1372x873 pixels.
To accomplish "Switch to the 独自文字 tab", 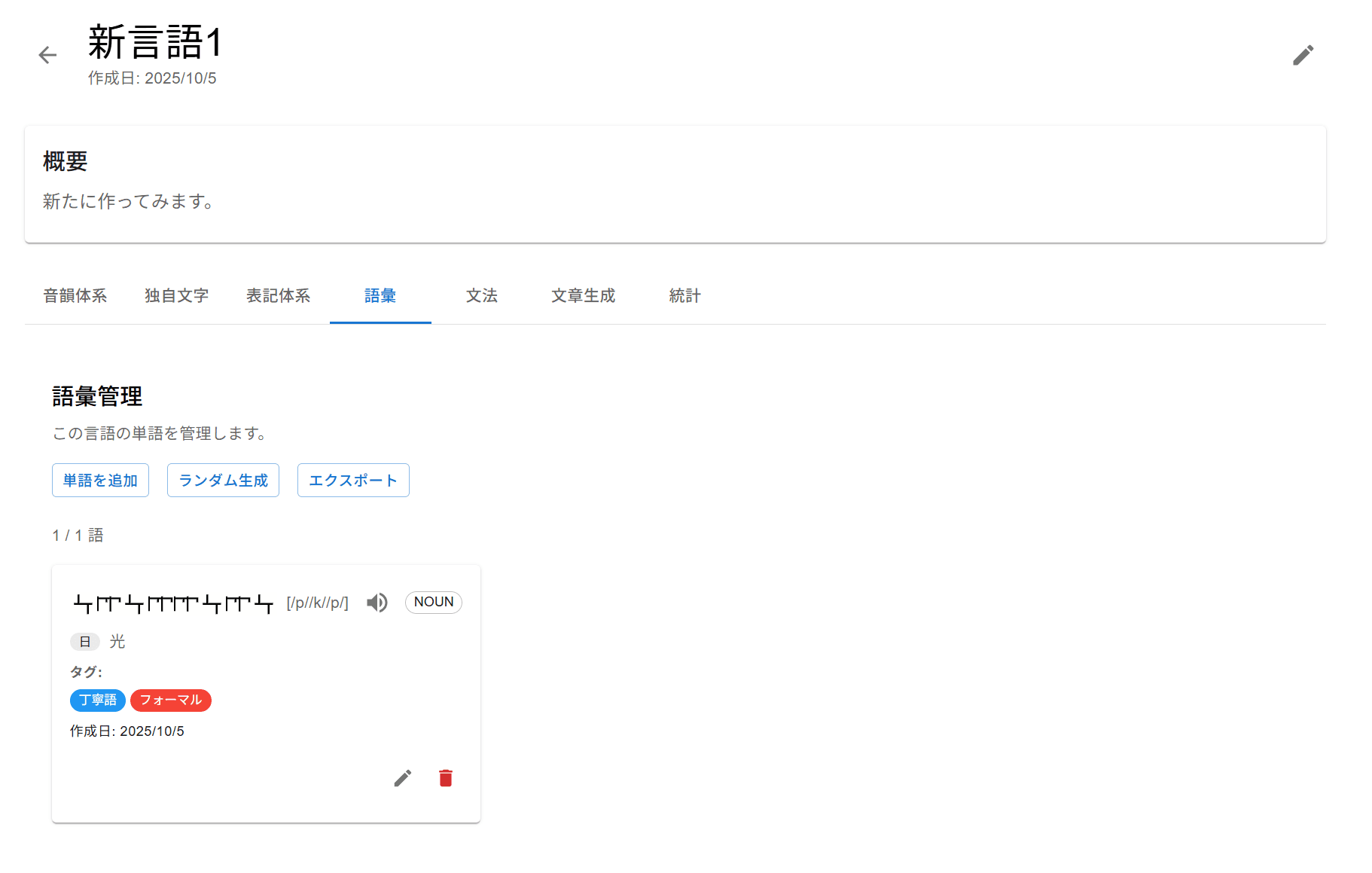I will tap(177, 296).
